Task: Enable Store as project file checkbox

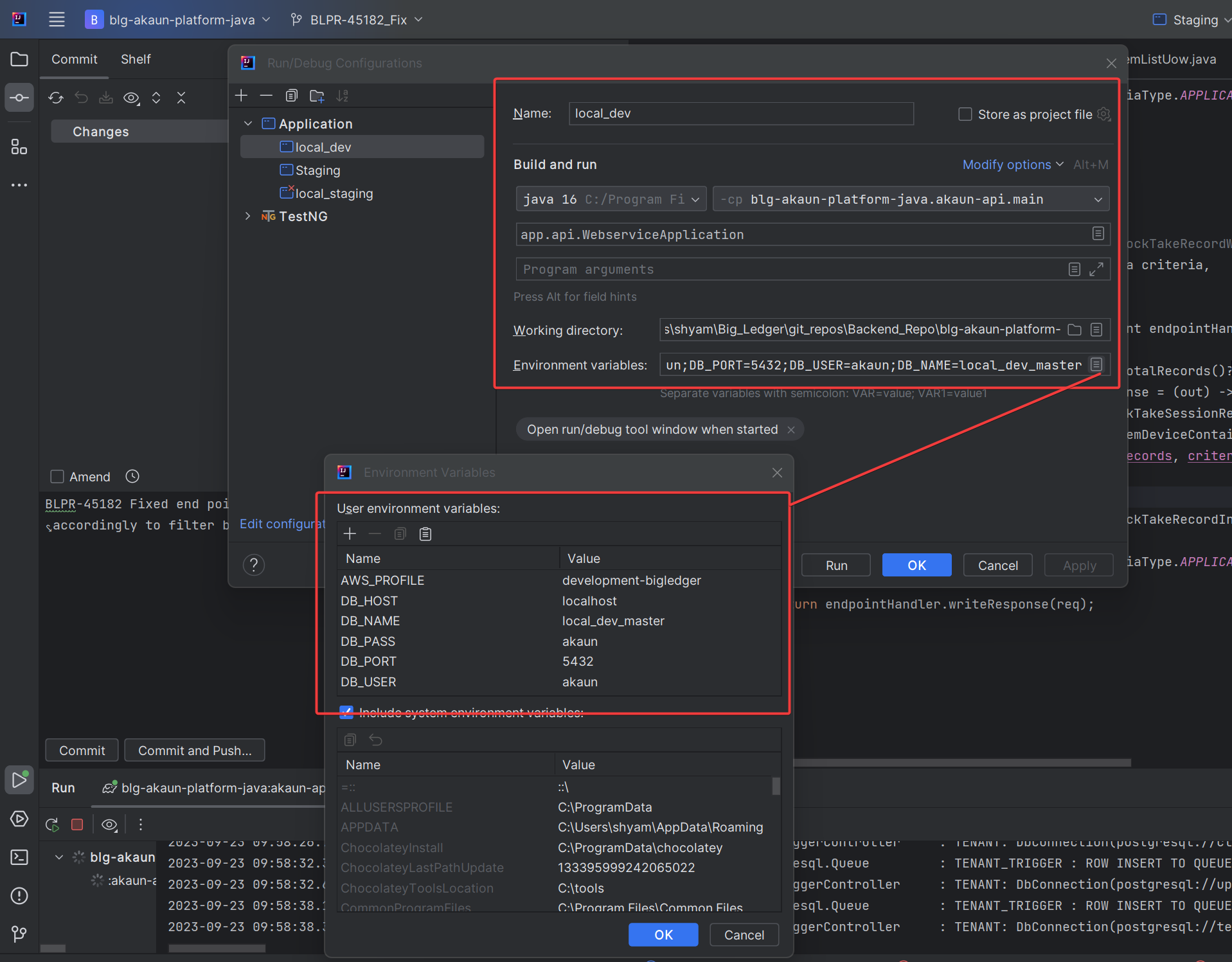Action: pyautogui.click(x=965, y=114)
